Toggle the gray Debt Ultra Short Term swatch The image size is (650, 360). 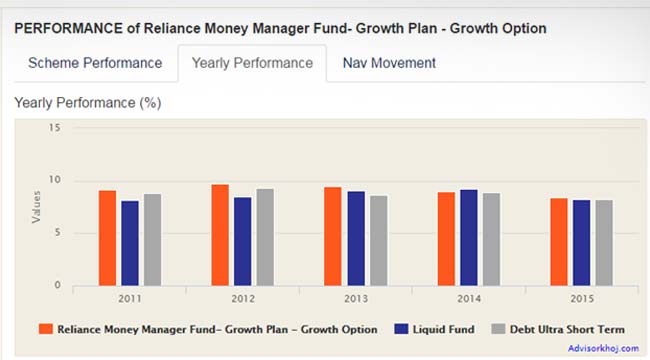(498, 329)
